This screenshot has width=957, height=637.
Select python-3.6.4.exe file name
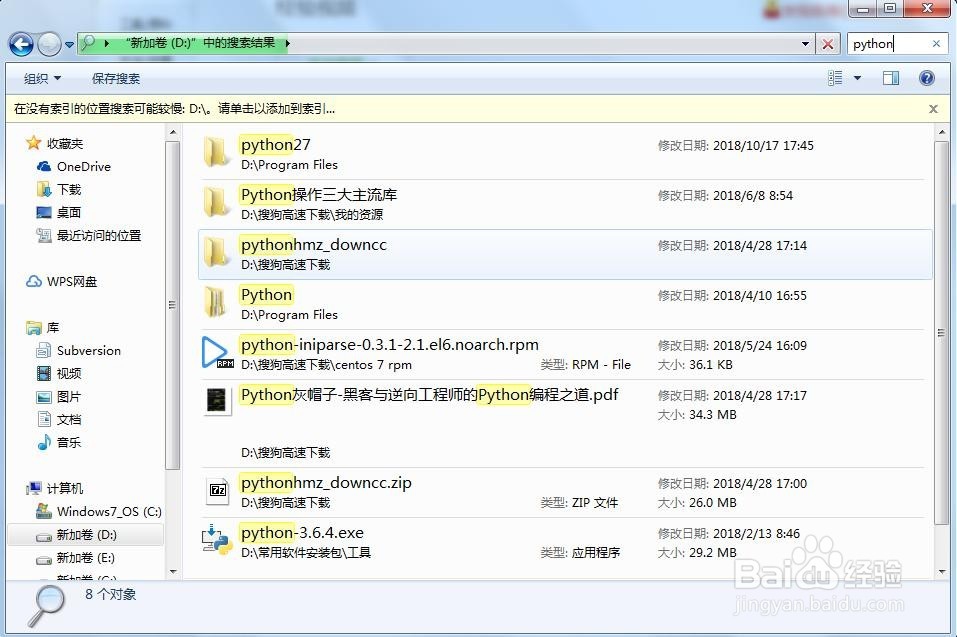[302, 533]
